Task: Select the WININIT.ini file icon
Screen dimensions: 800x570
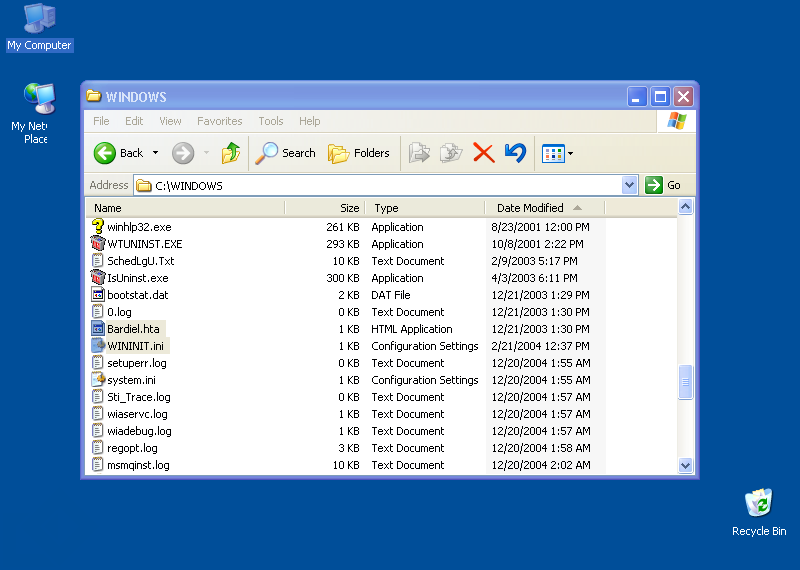Action: click(97, 345)
